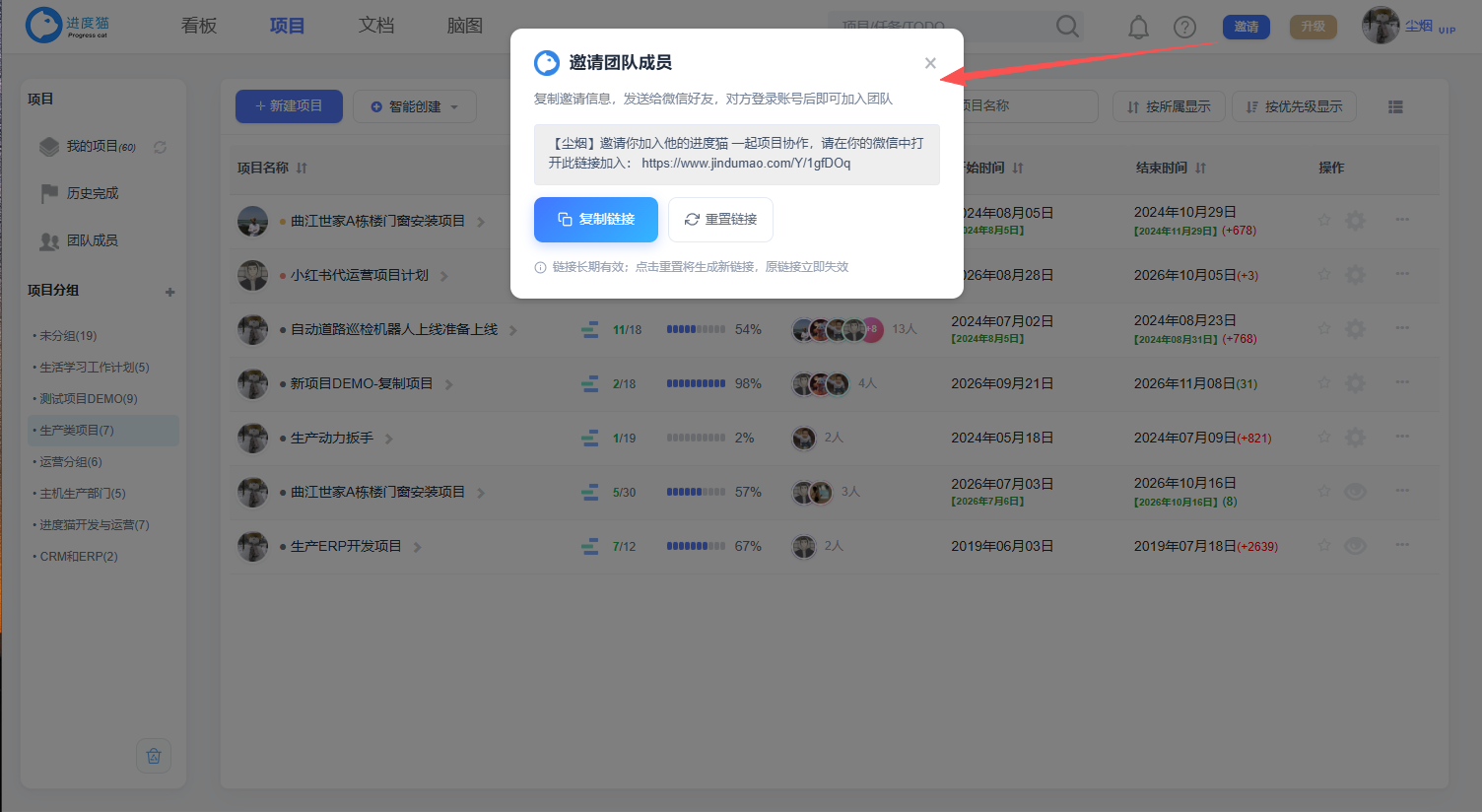Select the 生产类项目(7) group

(x=103, y=431)
